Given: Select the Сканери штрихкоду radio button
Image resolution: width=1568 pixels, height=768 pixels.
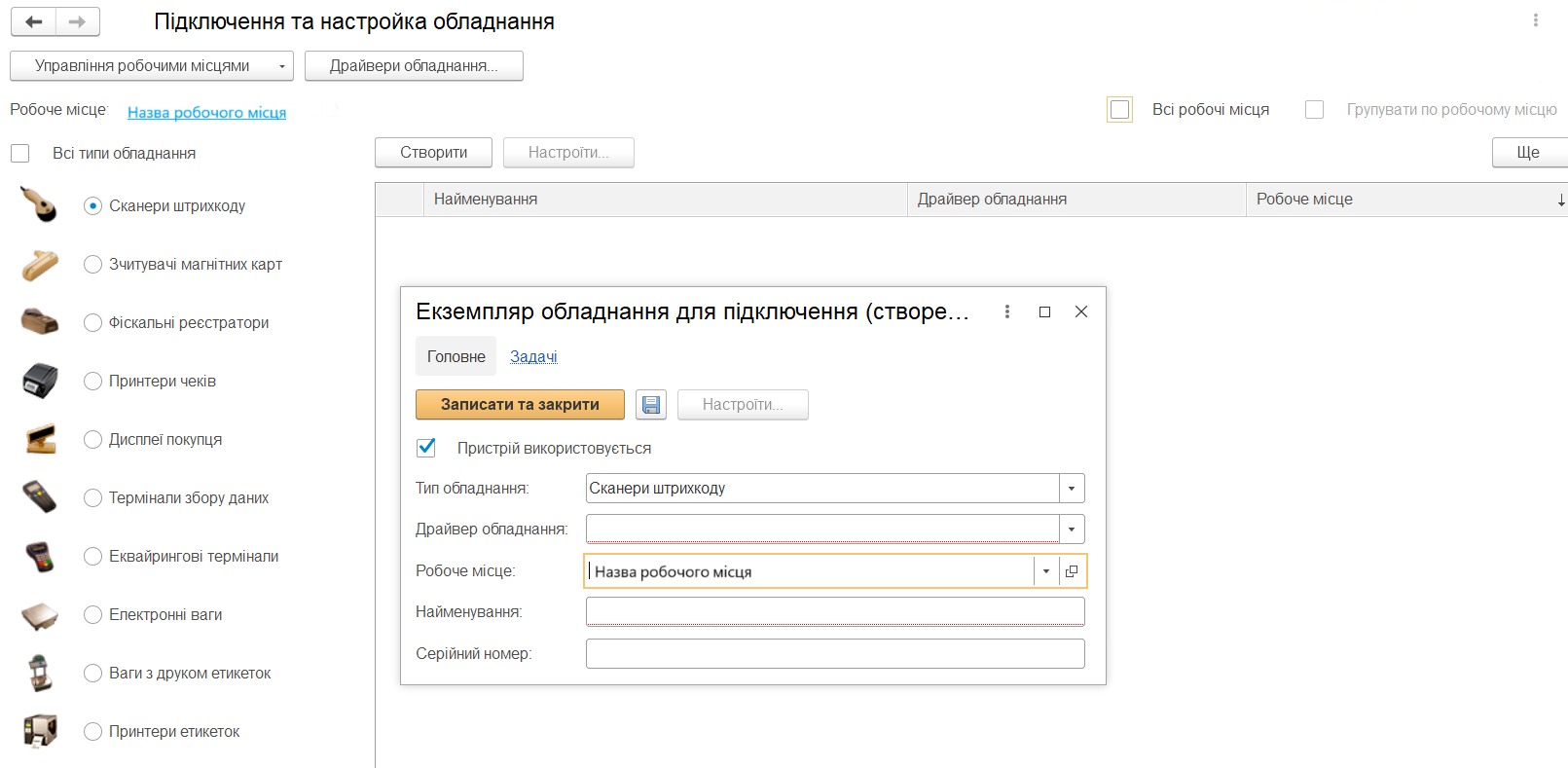Looking at the screenshot, I should [x=93, y=206].
